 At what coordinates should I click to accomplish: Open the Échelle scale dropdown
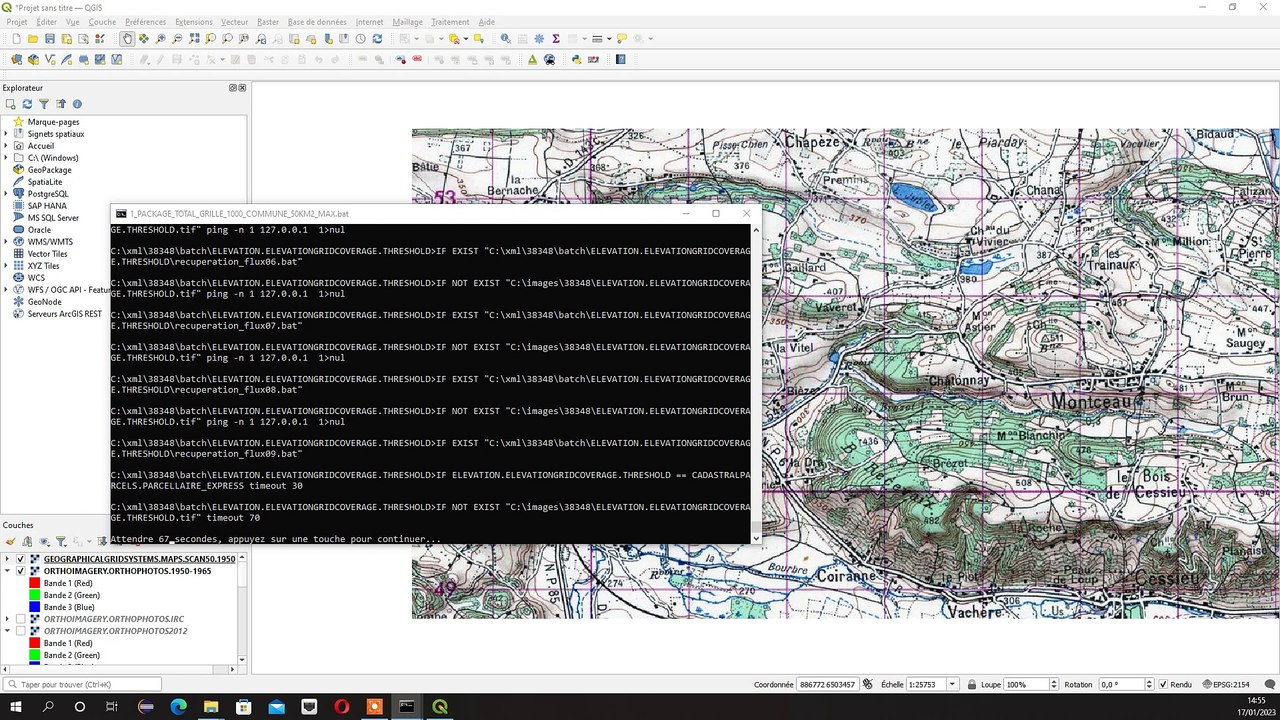(x=952, y=684)
